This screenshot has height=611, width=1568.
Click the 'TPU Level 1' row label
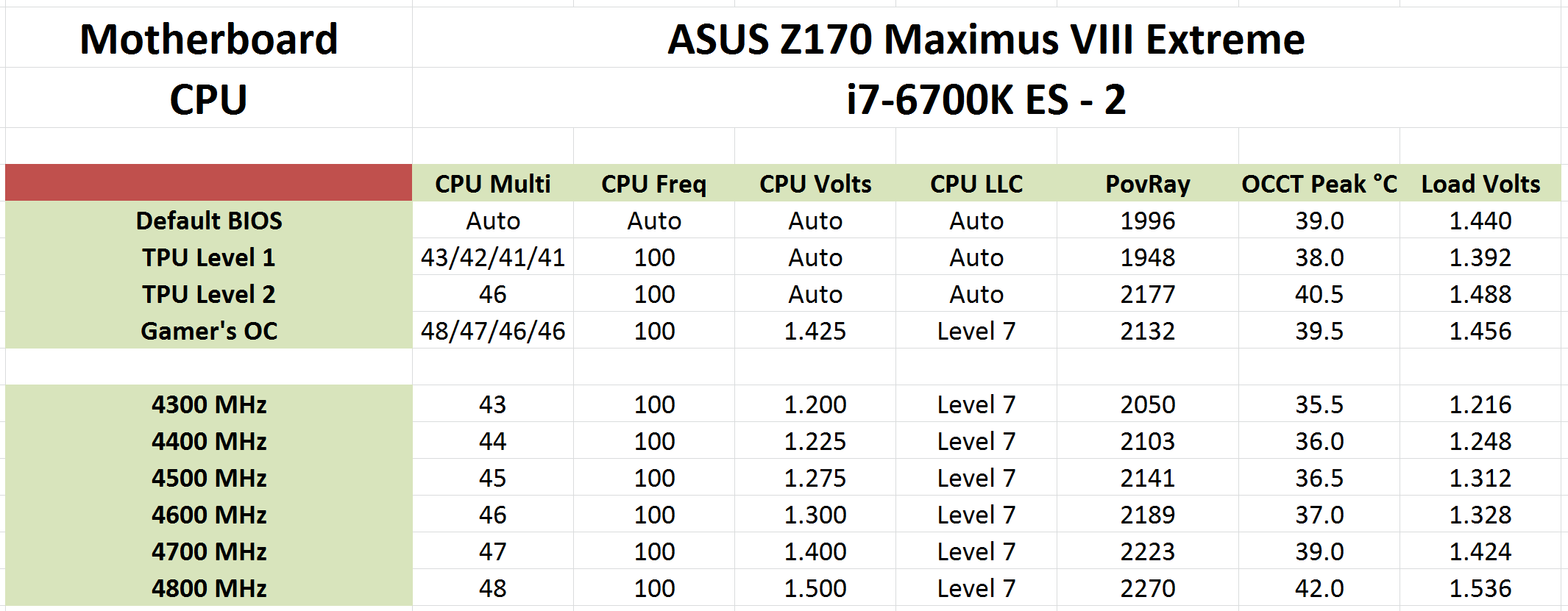tap(208, 257)
